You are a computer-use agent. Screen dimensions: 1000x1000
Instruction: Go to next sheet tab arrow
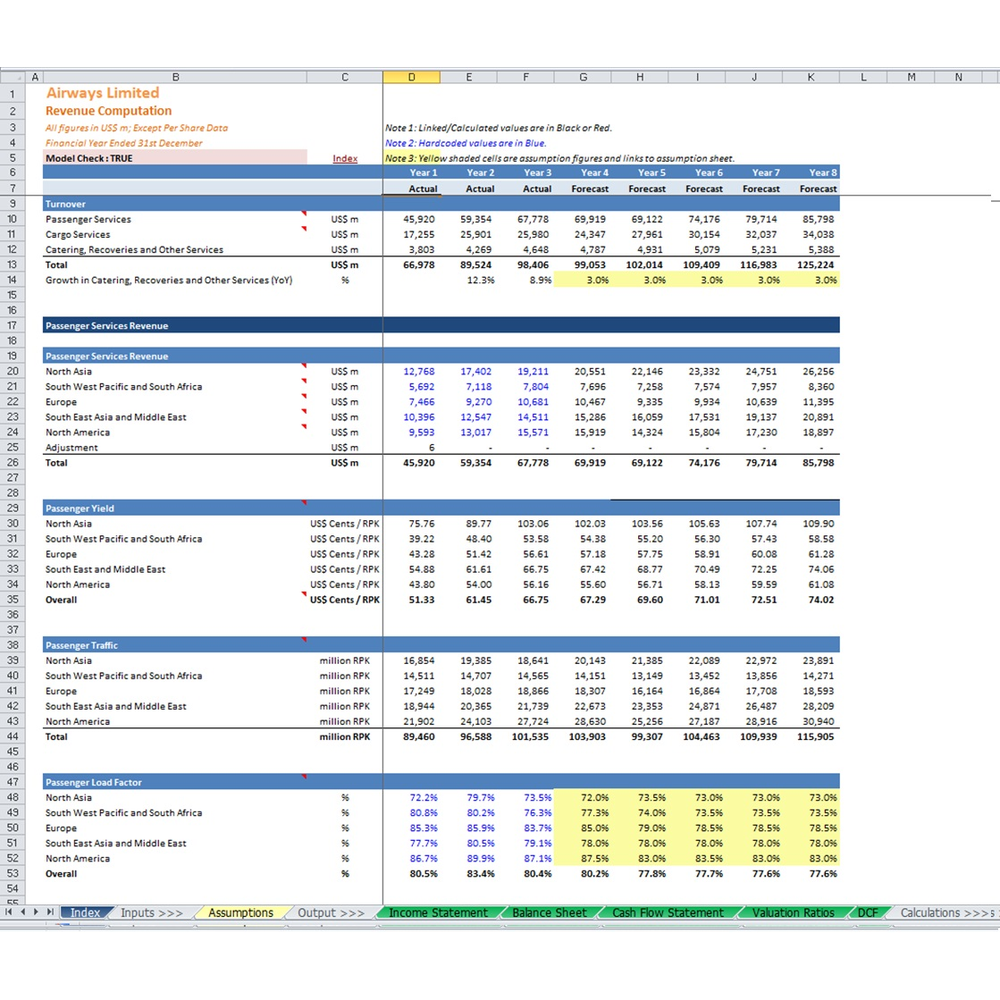coord(36,912)
